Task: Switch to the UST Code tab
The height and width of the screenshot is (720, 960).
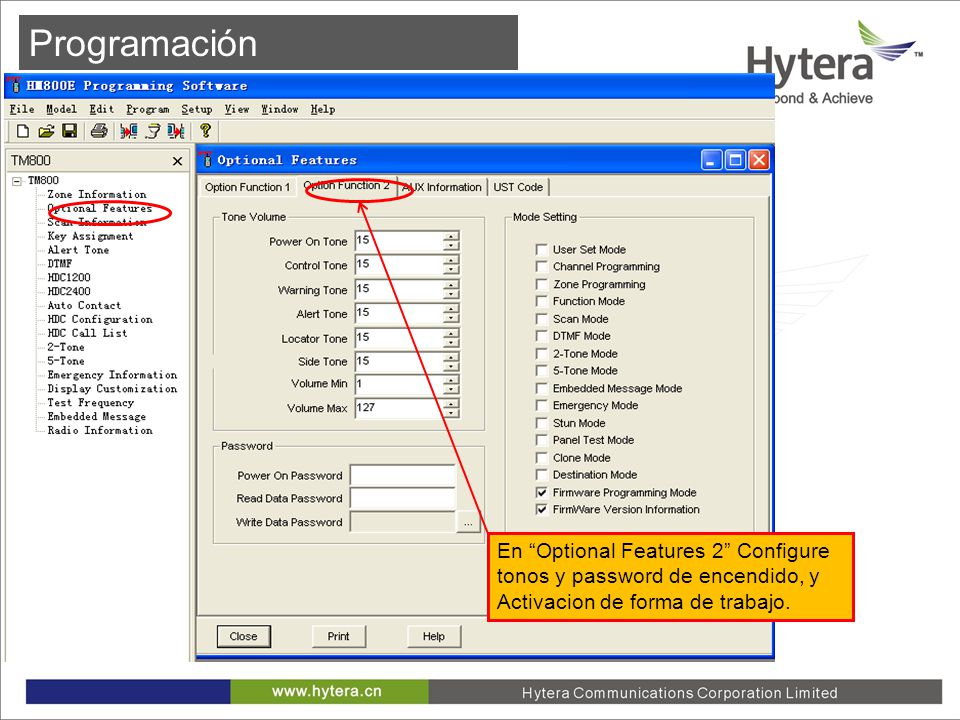Action: 518,187
